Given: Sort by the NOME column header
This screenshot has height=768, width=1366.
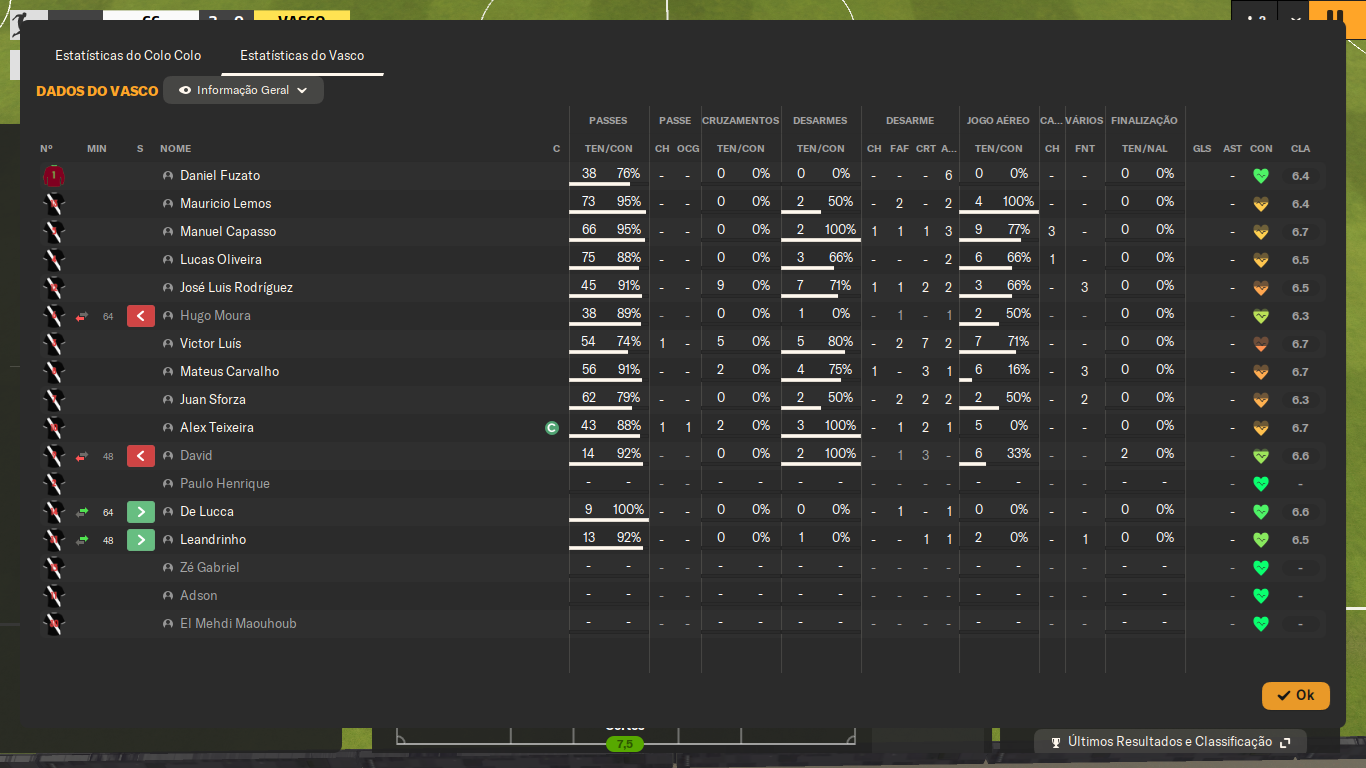Looking at the screenshot, I should pyautogui.click(x=175, y=149).
